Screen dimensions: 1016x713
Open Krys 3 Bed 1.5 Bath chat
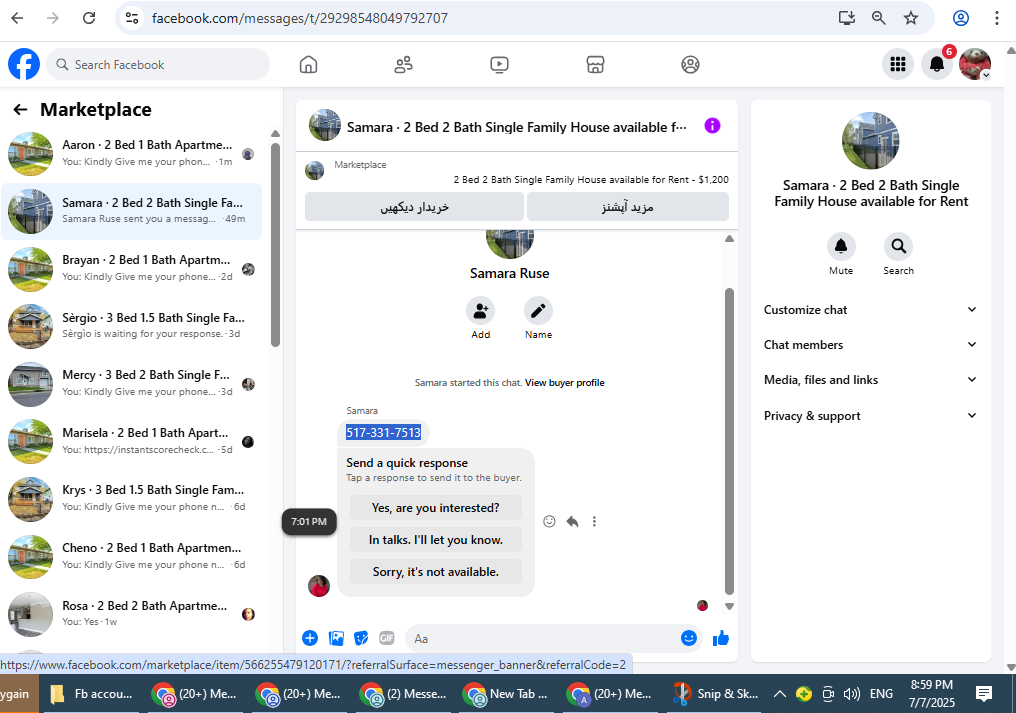(132, 498)
